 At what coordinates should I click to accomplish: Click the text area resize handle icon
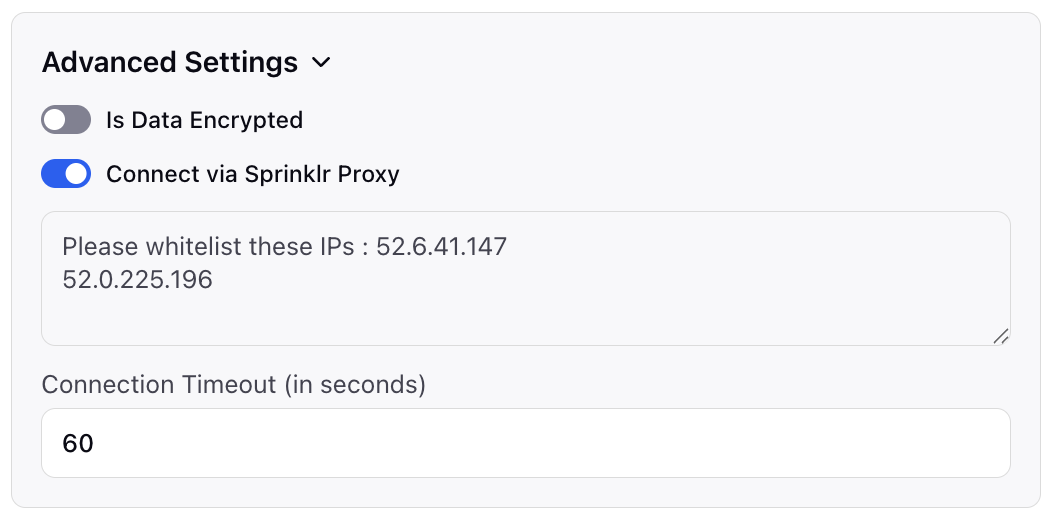pyautogui.click(x=1001, y=337)
